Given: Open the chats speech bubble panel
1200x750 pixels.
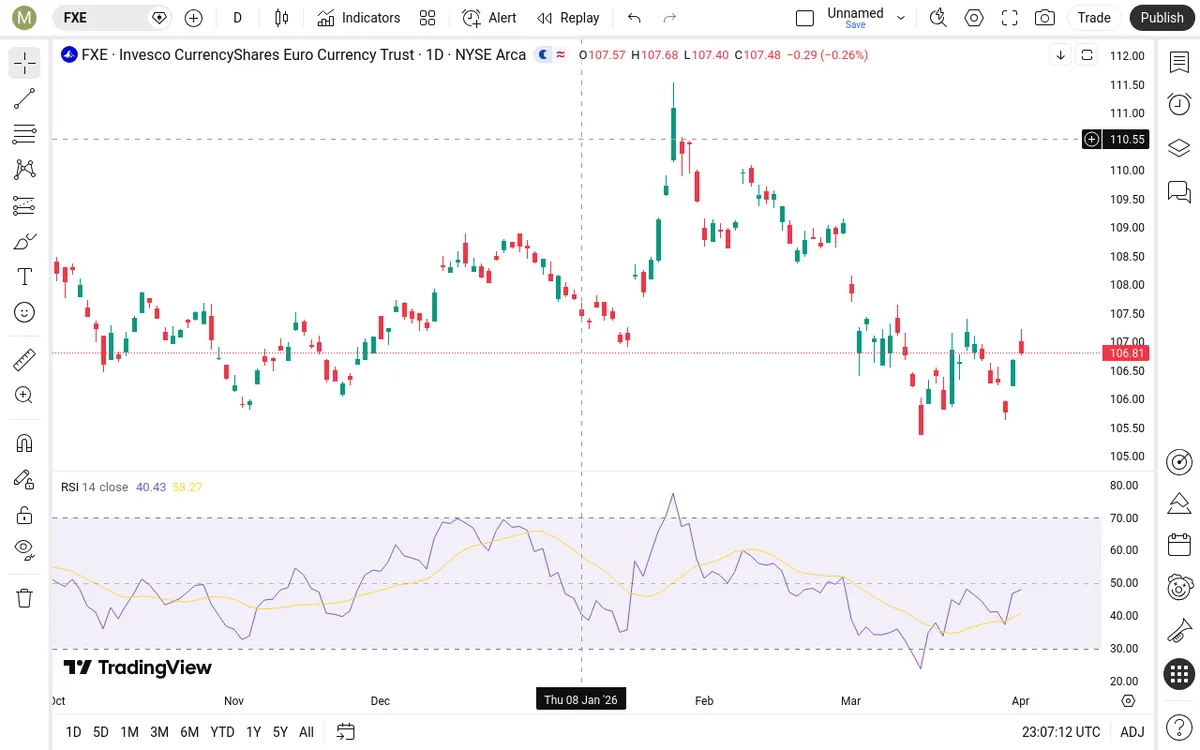Looking at the screenshot, I should point(1180,191).
